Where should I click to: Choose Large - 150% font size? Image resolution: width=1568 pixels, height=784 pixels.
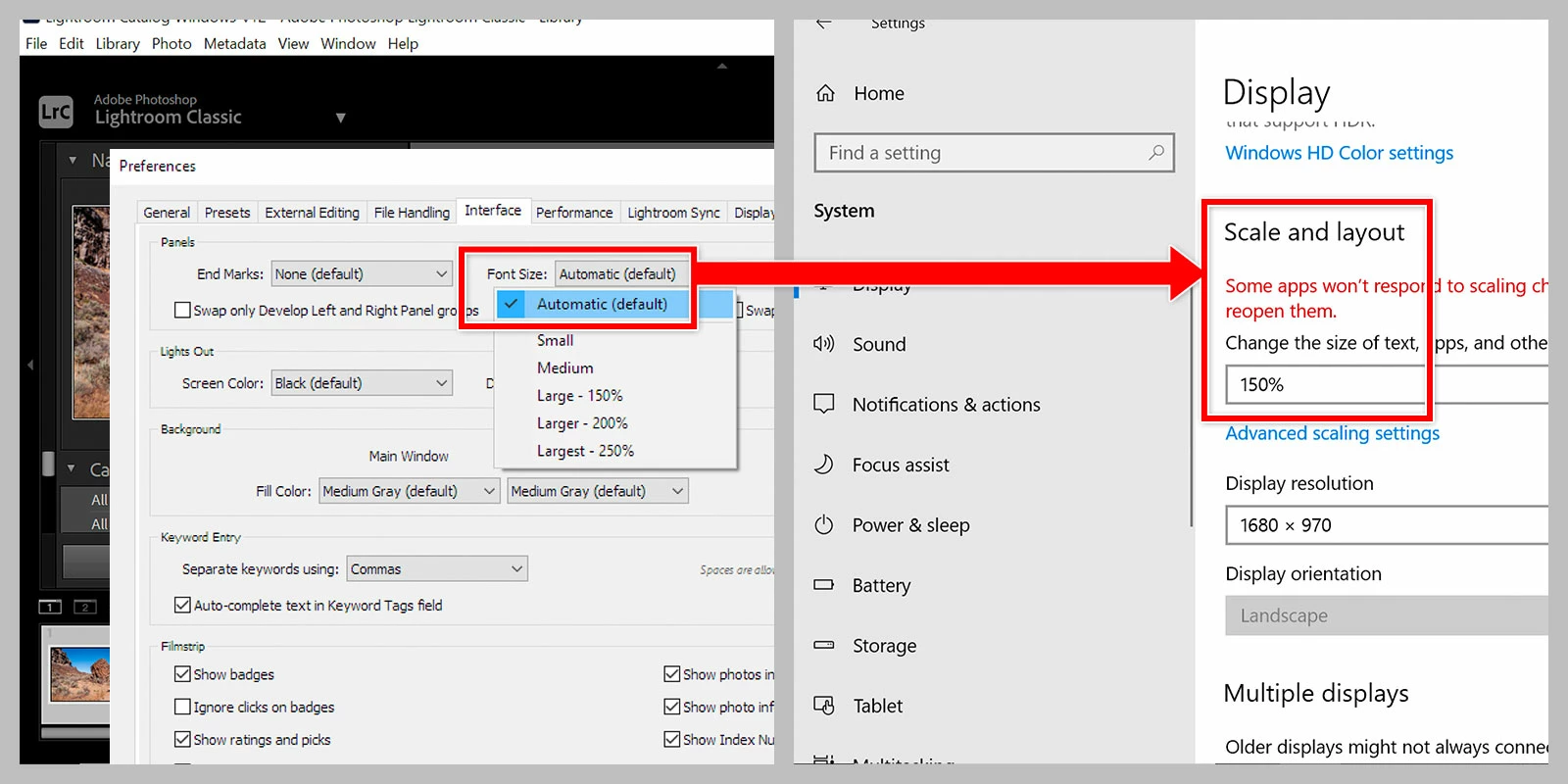(x=579, y=395)
